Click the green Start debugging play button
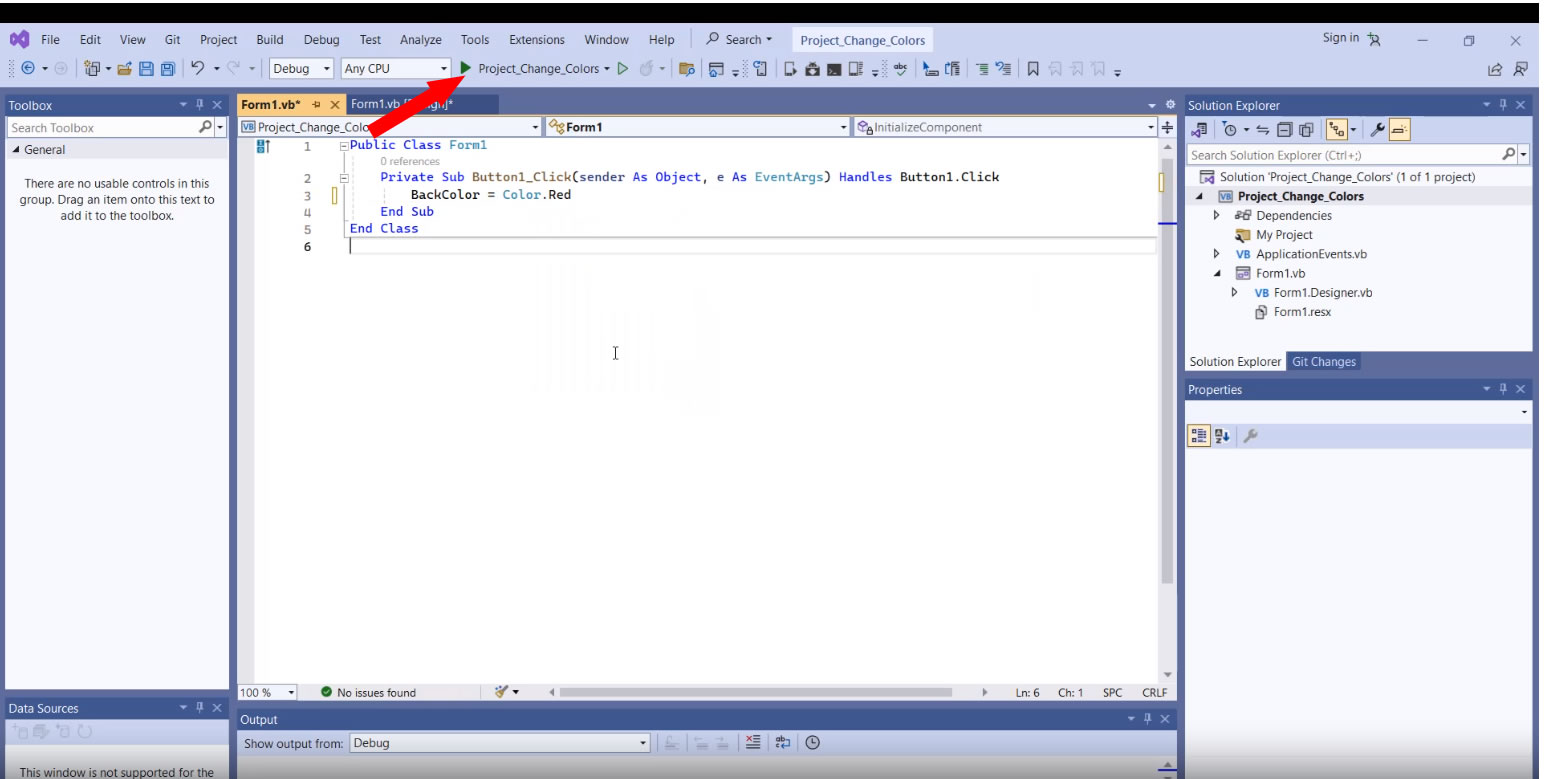The image size is (1550, 779). (x=466, y=68)
